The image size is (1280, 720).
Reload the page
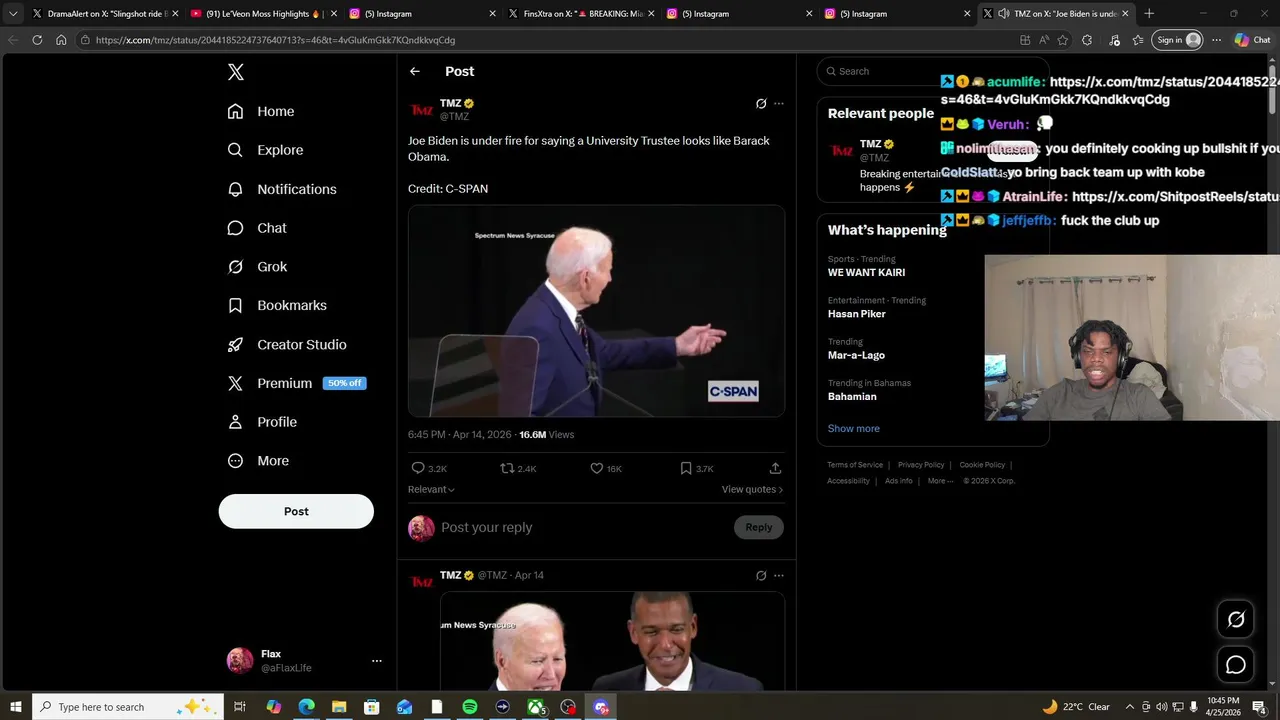[x=37, y=40]
